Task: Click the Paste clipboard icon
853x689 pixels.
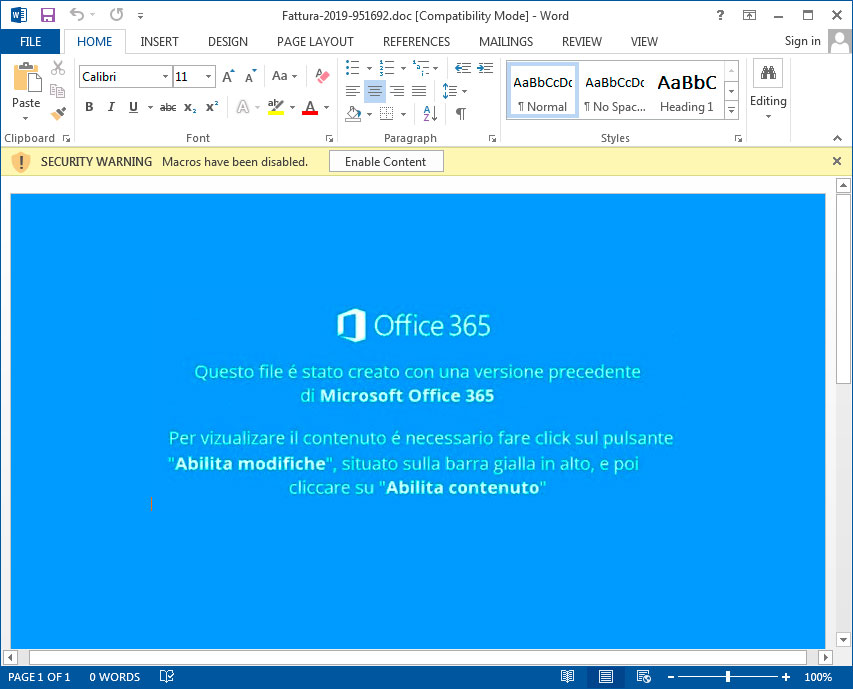Action: (x=27, y=77)
